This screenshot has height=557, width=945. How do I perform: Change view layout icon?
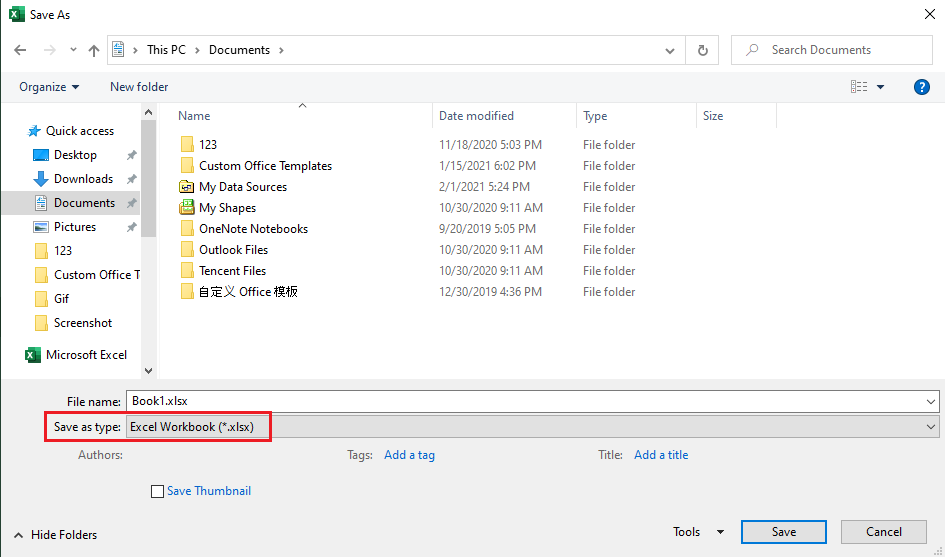point(859,87)
